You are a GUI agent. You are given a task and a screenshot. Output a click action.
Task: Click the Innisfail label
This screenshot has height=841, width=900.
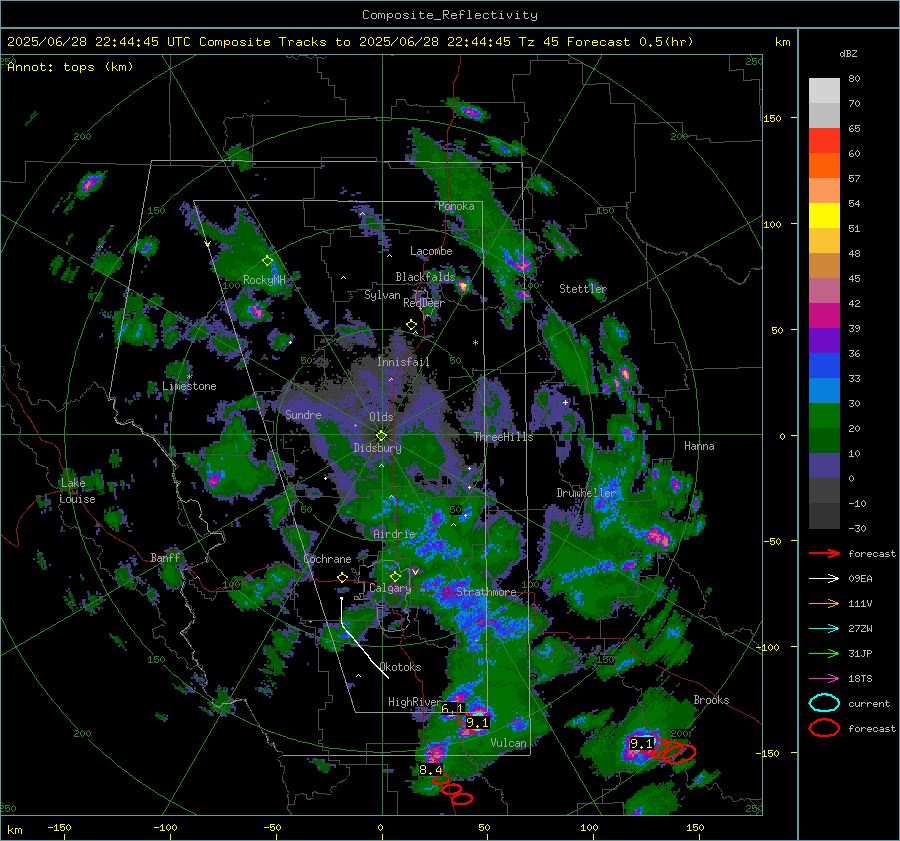tap(403, 362)
